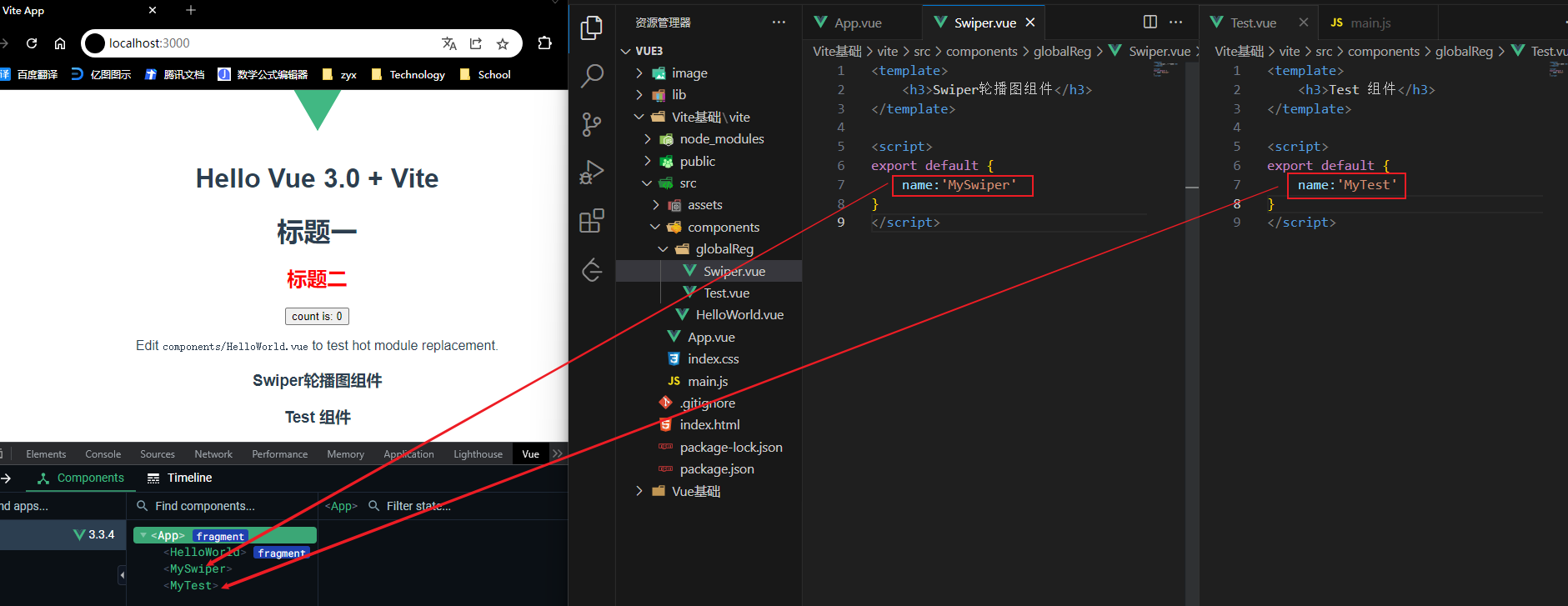Expand the node_modules folder
Image resolution: width=1568 pixels, height=606 pixels.
648,139
